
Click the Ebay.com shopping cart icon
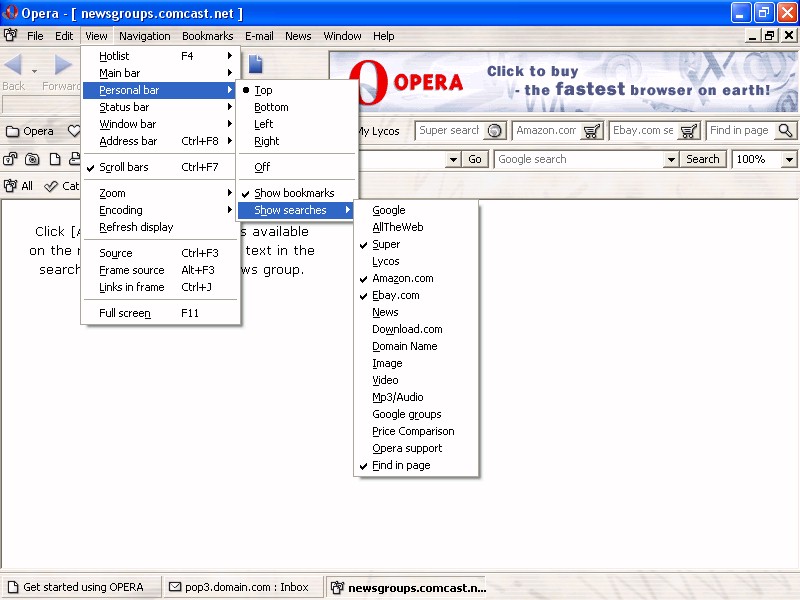pyautogui.click(x=689, y=131)
